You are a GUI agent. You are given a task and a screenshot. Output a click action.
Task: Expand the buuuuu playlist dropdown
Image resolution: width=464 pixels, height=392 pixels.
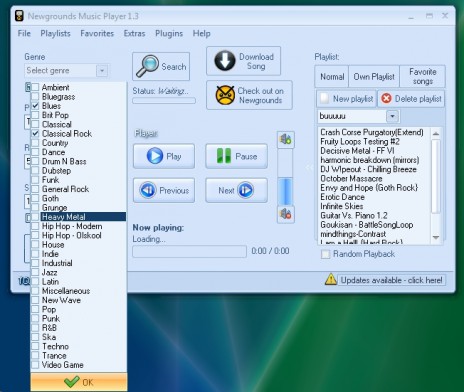click(392, 116)
